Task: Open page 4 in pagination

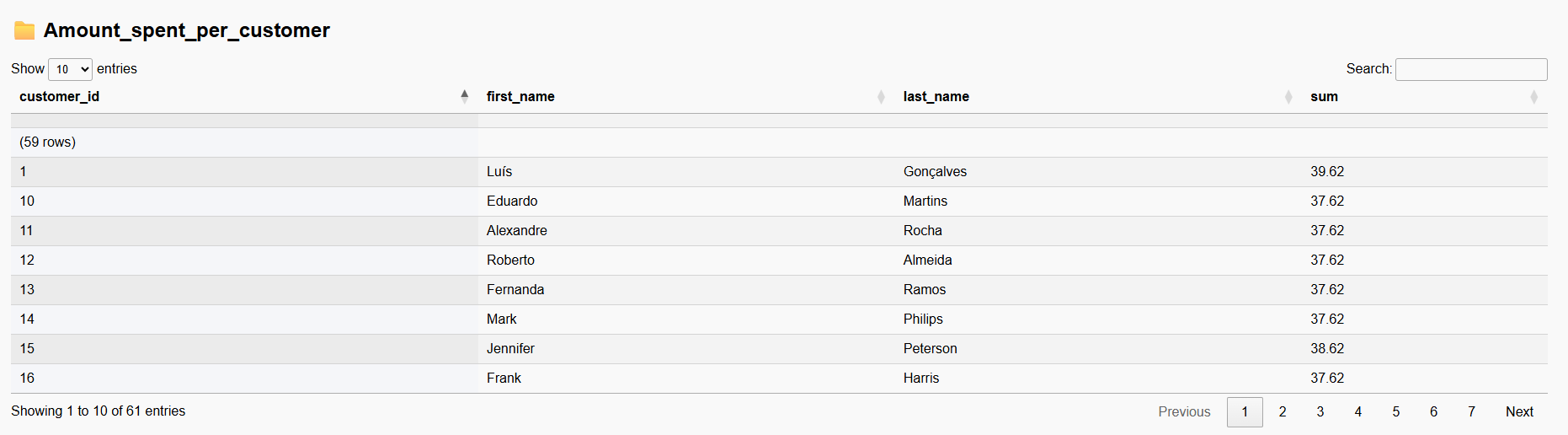Action: tap(1358, 411)
